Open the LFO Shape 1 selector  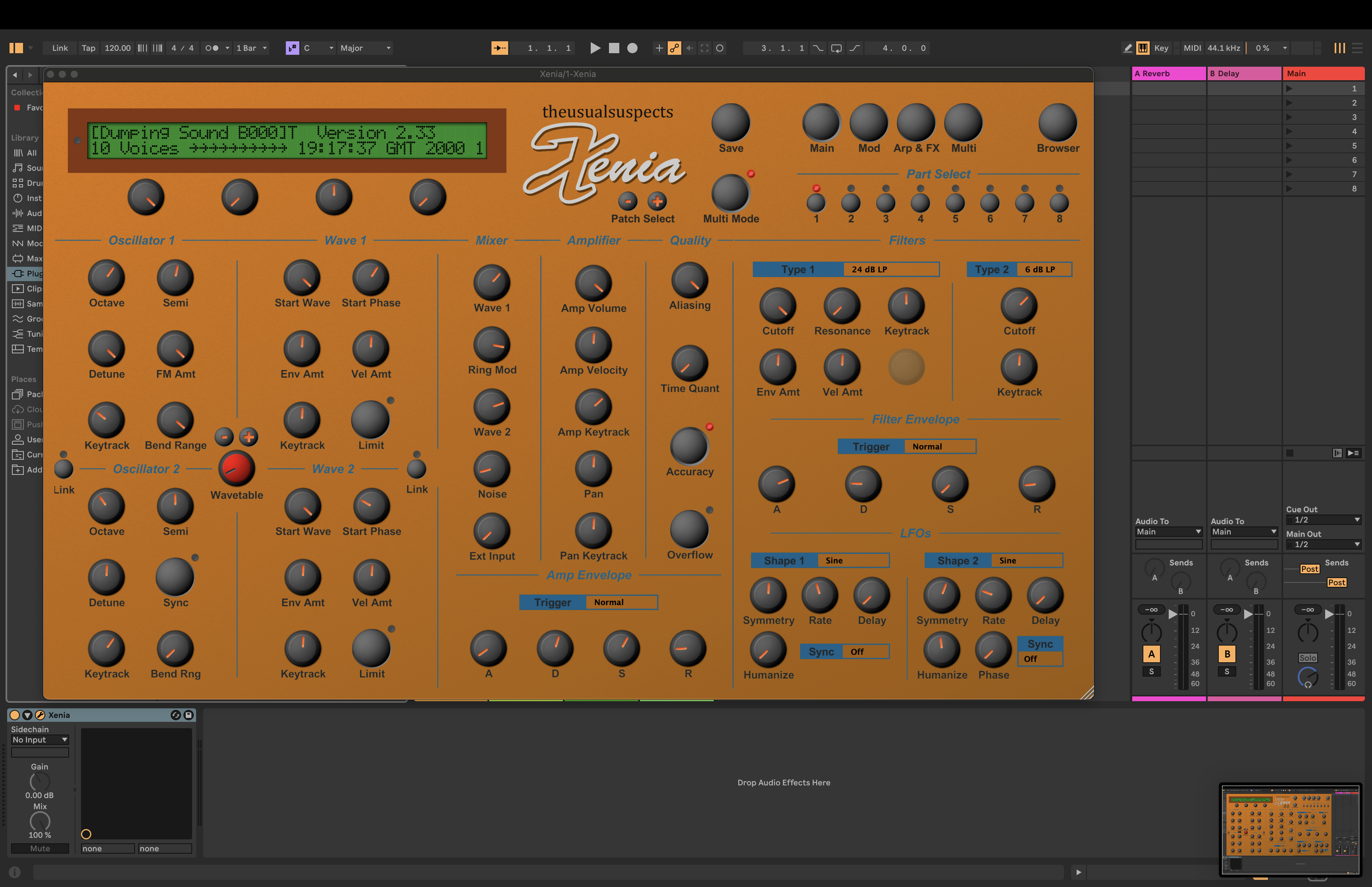click(853, 560)
